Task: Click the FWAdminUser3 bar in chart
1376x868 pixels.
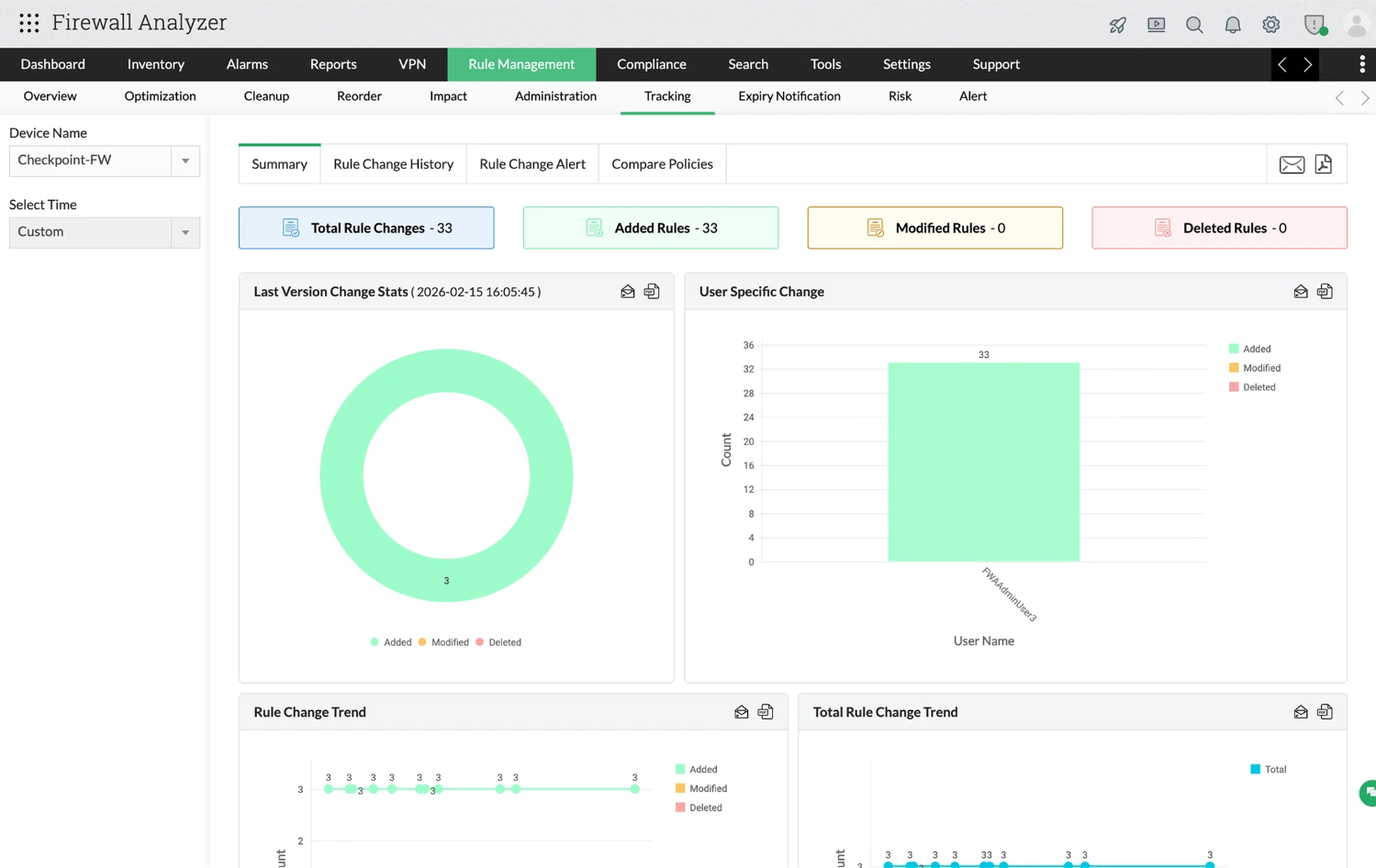Action: [983, 462]
